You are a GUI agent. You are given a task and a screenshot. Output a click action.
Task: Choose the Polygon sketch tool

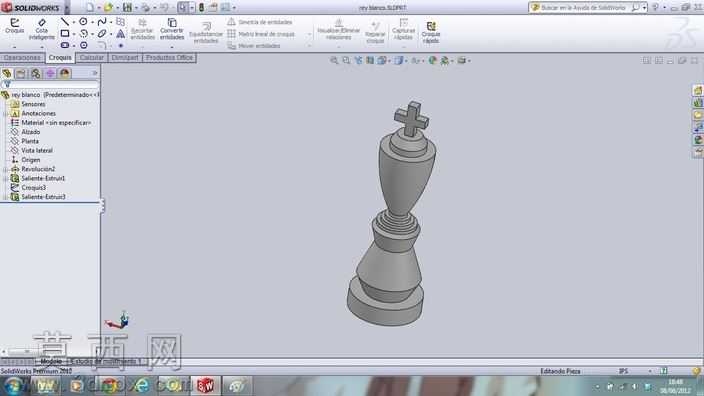click(x=84, y=45)
